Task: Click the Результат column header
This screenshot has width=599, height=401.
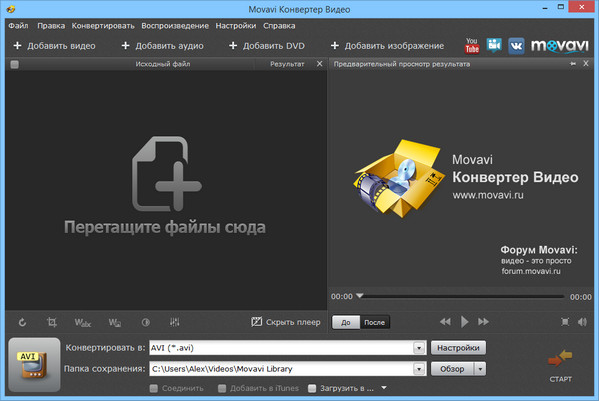Action: pos(287,64)
